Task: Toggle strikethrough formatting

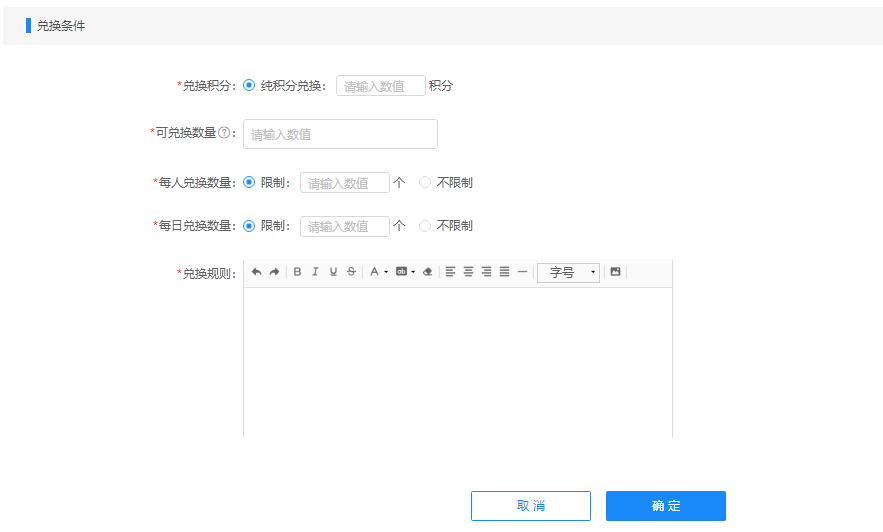Action: (351, 272)
